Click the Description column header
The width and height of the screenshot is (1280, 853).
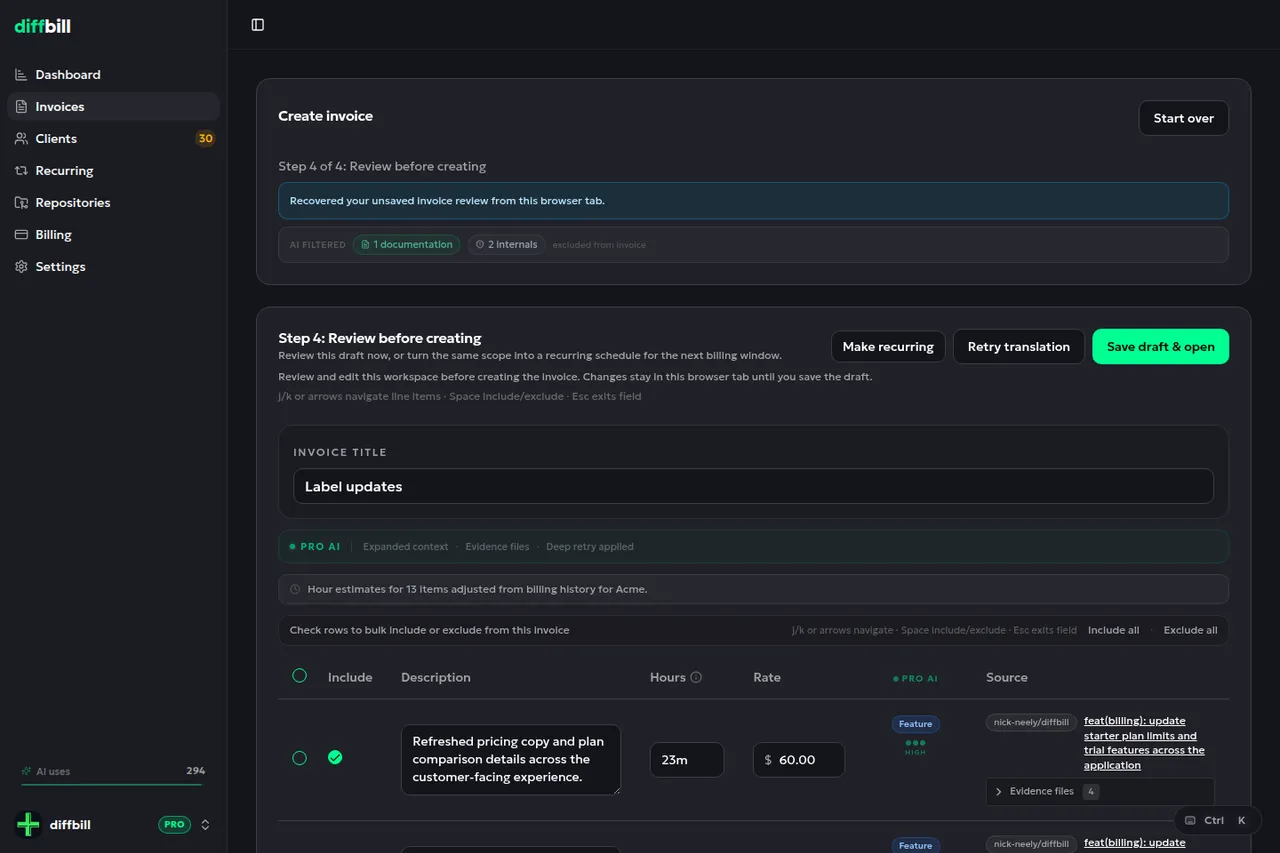[x=435, y=677]
